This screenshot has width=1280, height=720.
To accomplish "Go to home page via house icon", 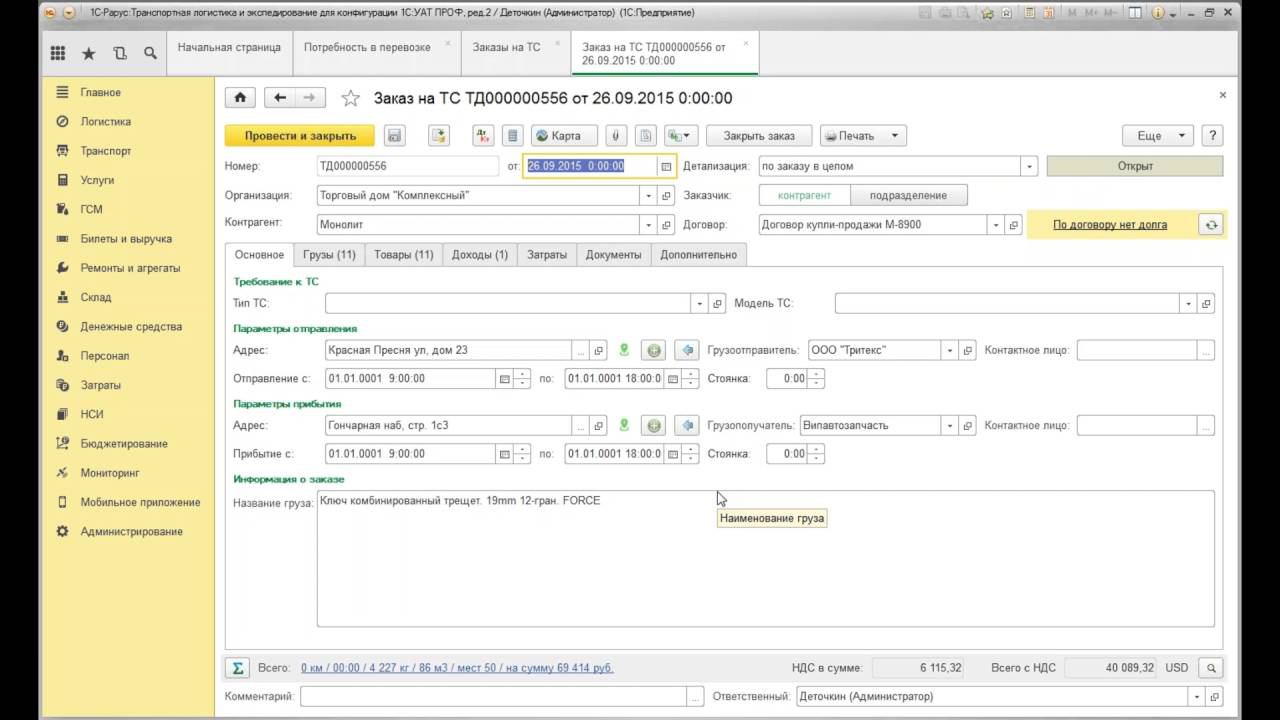I will (240, 98).
